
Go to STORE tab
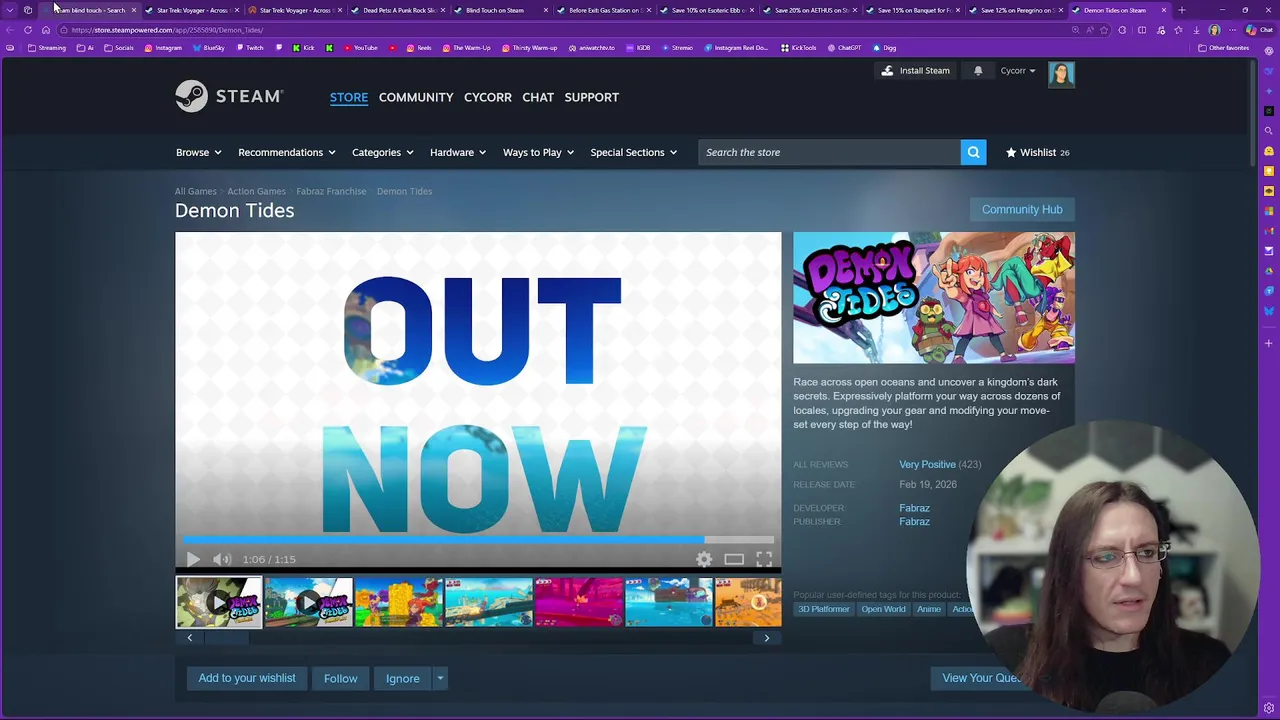coord(349,97)
